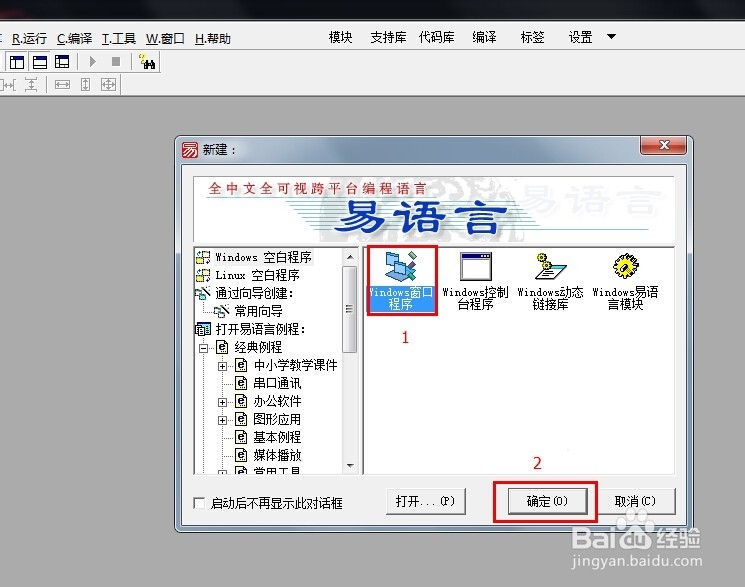The height and width of the screenshot is (587, 745).
Task: Click the 模块 toolbar tab
Action: [340, 37]
